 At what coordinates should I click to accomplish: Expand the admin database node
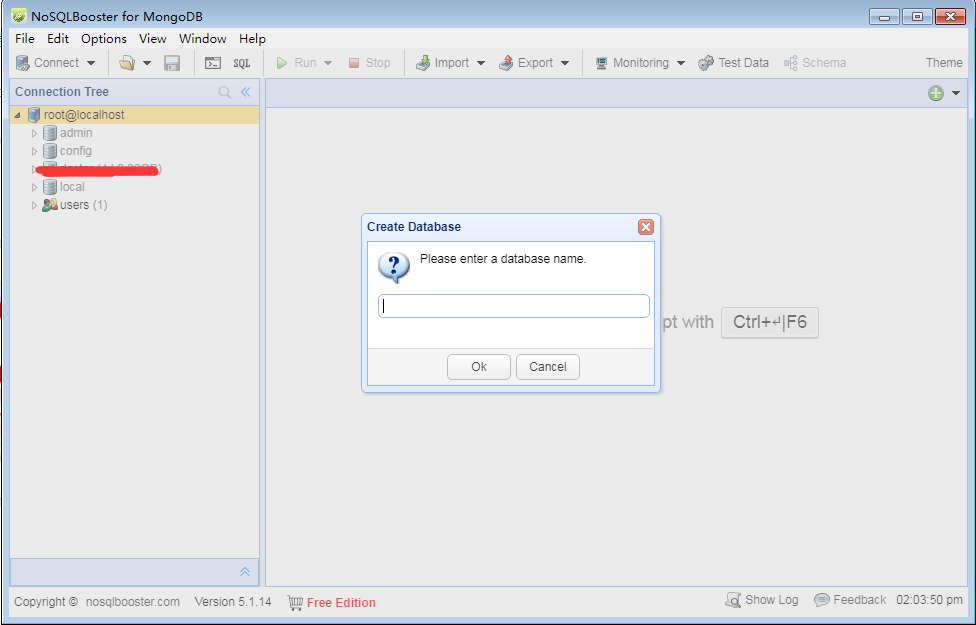(x=33, y=132)
